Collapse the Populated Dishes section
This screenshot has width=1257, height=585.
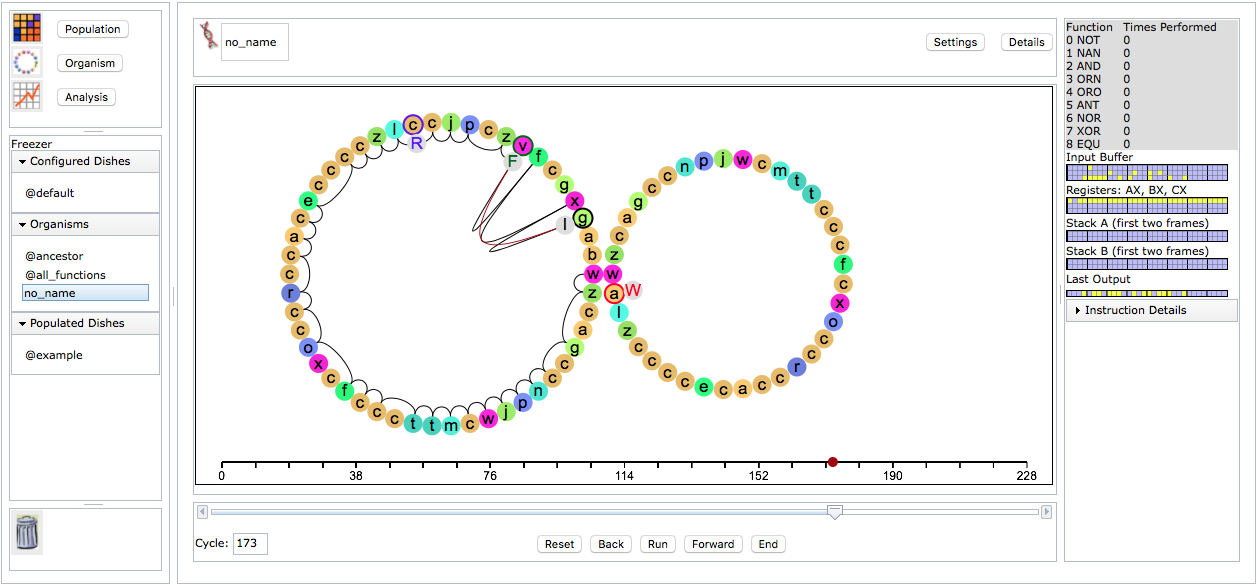pos(85,323)
